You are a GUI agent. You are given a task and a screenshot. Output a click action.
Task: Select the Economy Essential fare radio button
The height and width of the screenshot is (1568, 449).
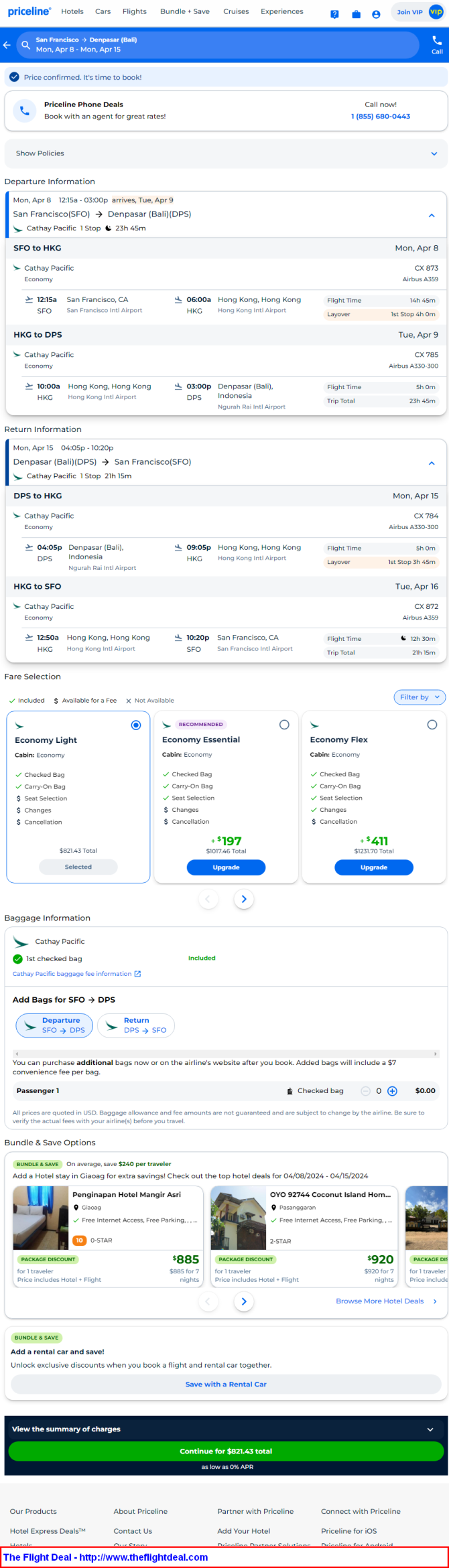tap(284, 725)
